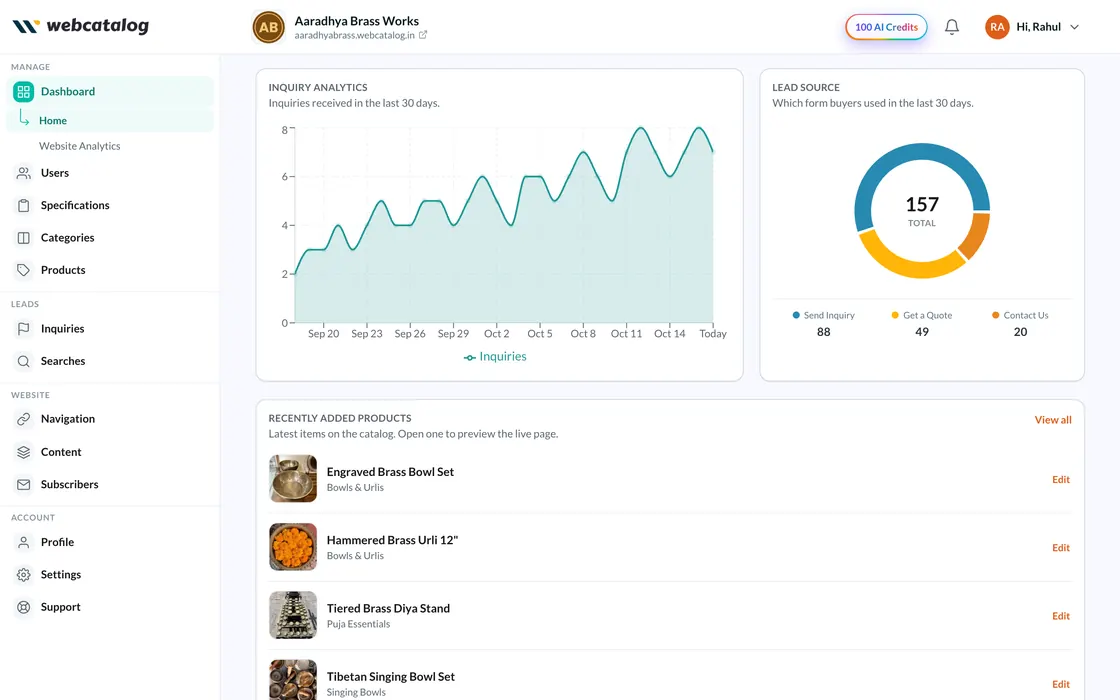Click Aaradhya Brass Works store name
This screenshot has width=1120, height=700.
(356, 21)
